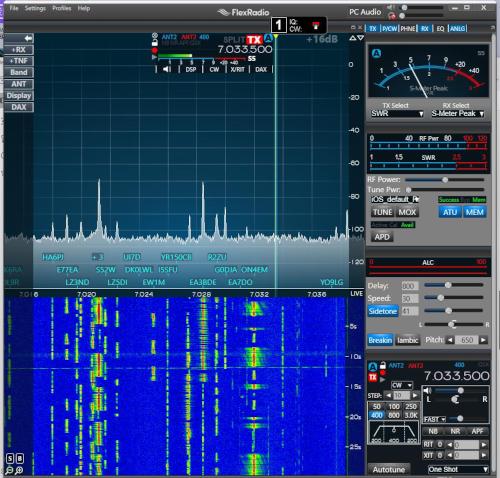Click the B band zoom icon
This screenshot has height=478, width=500.
tap(20, 459)
